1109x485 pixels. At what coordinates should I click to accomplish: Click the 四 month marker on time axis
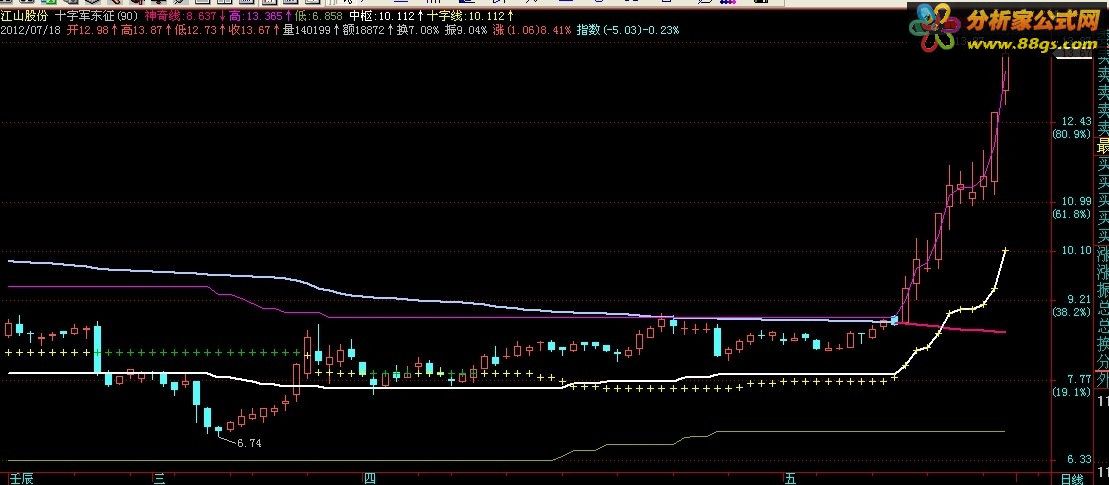pos(369,479)
